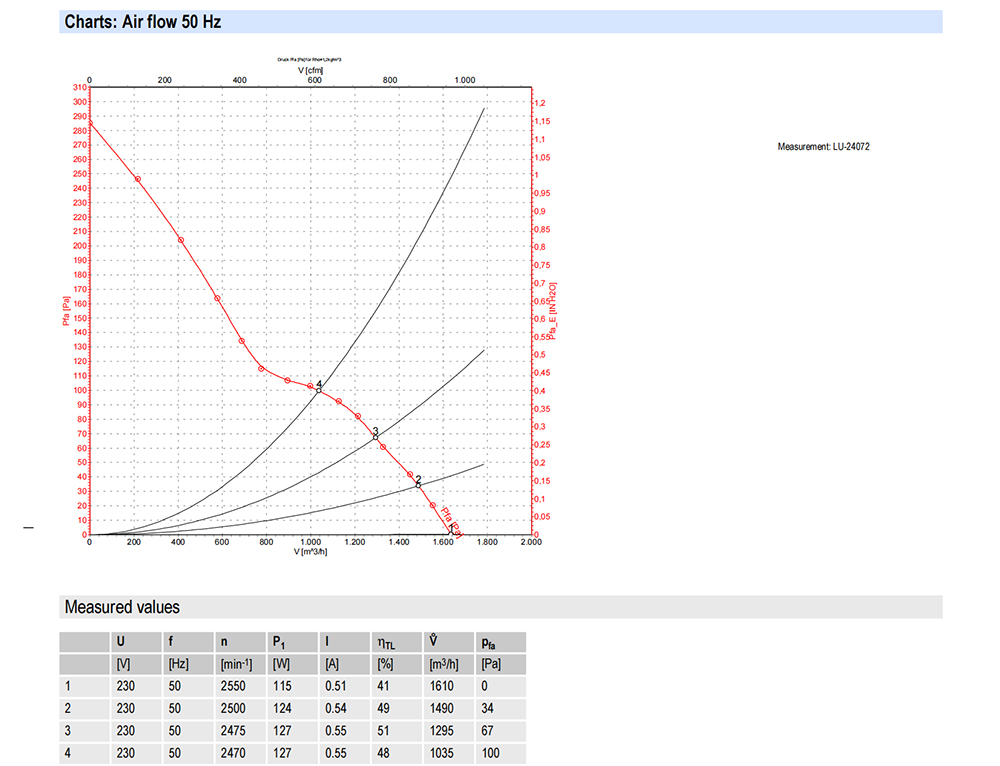Click the current value '0.51'
The width and height of the screenshot is (1000, 766).
pos(335,686)
